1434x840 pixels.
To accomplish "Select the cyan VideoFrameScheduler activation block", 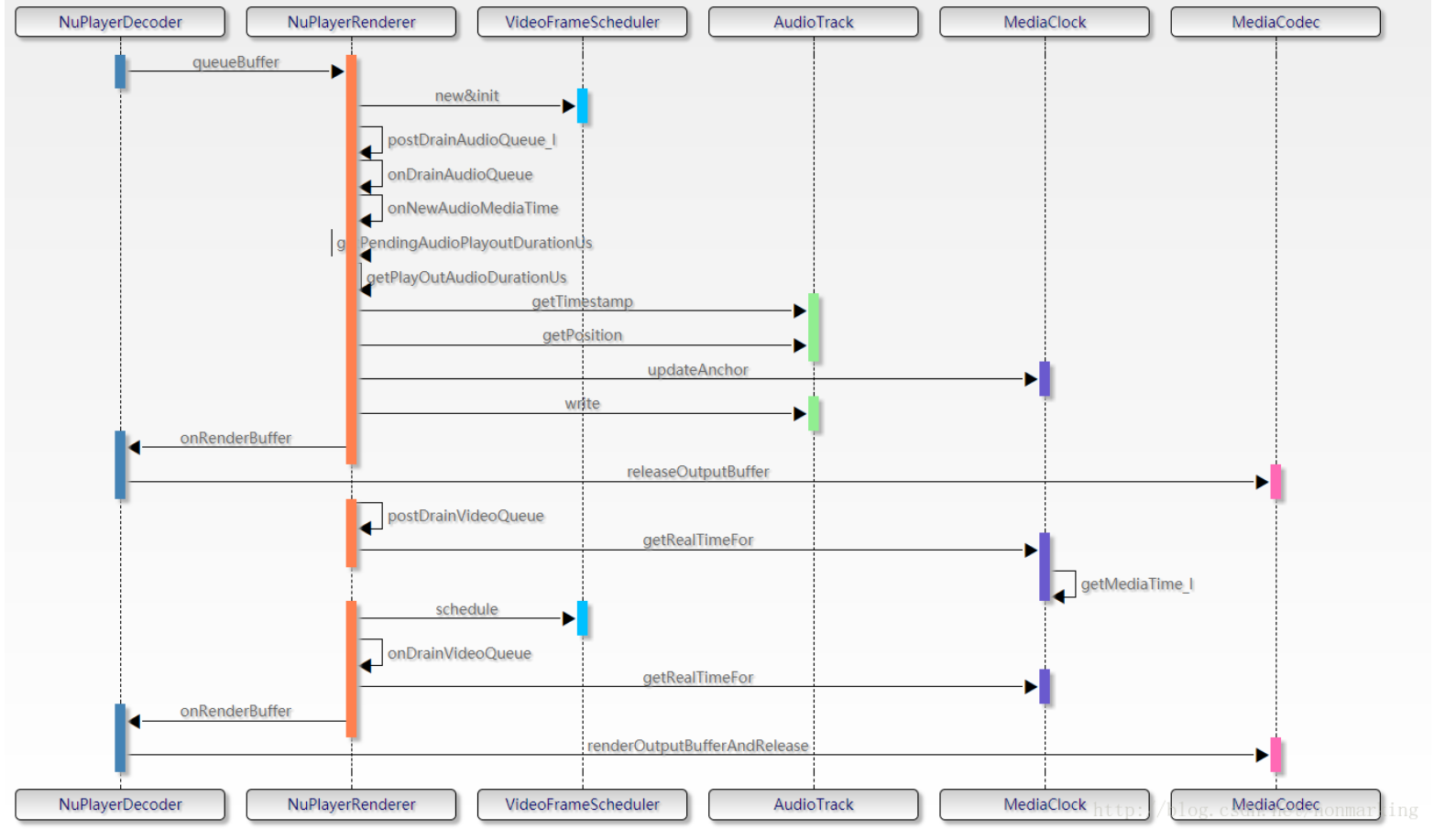I will [x=583, y=105].
